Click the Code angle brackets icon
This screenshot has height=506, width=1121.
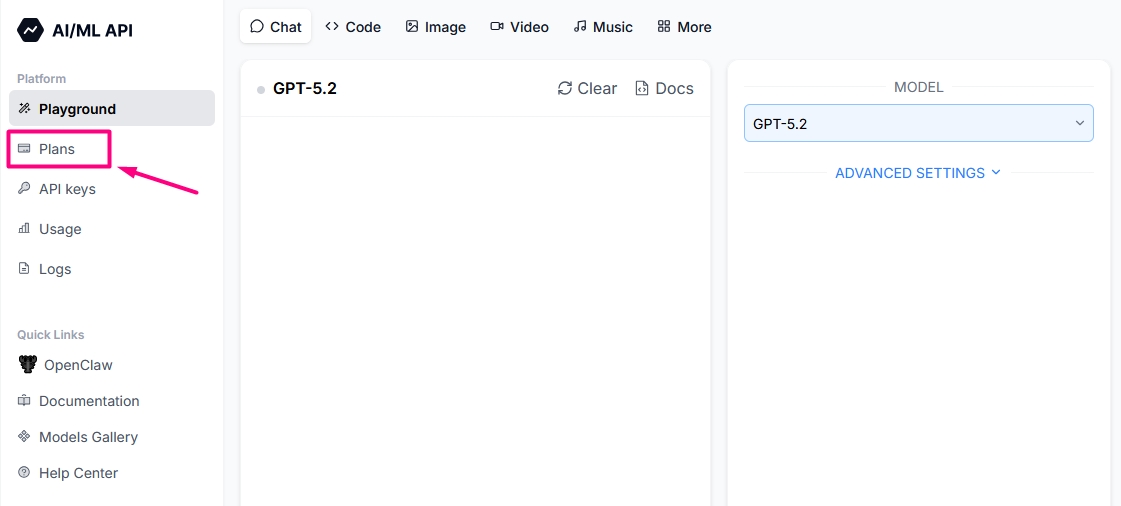332,26
